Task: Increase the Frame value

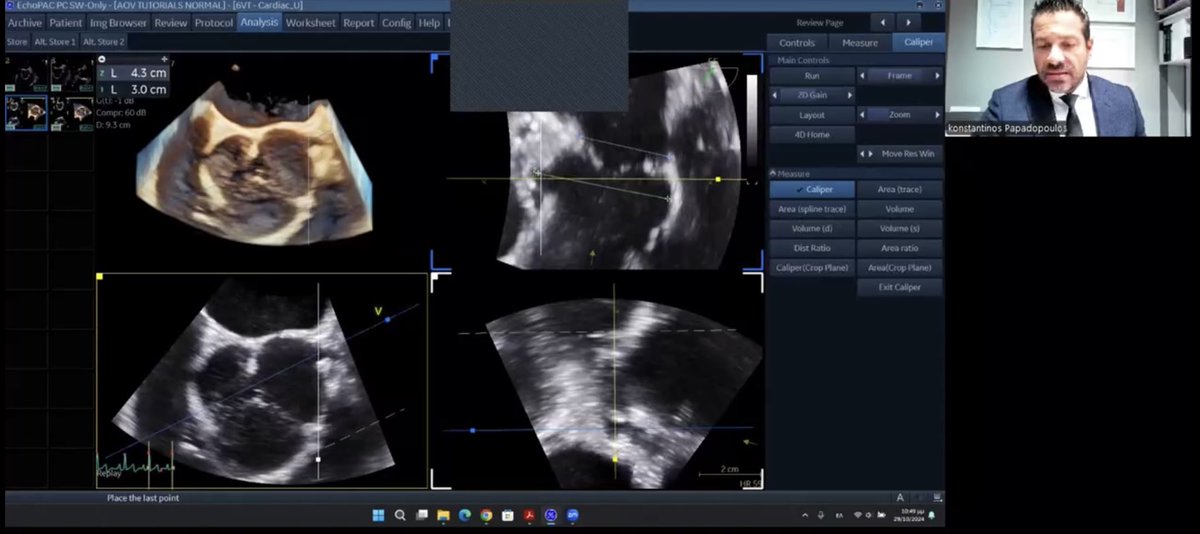Action: click(x=937, y=75)
